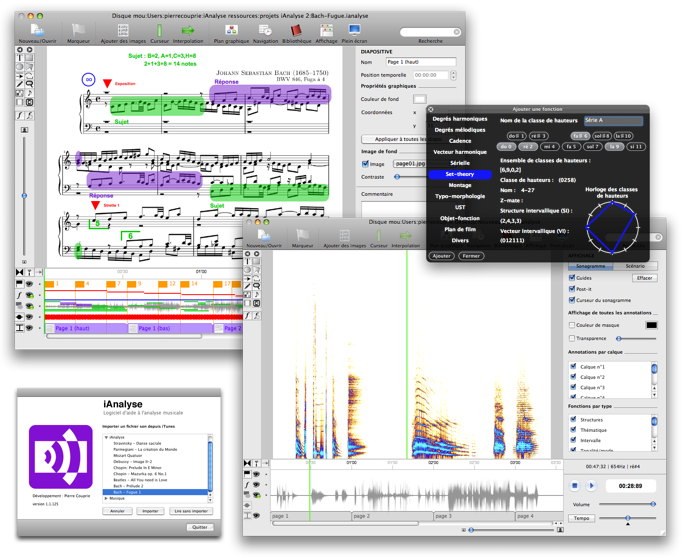Collapse the iAnalyse disclosure triangle in import list
Viewport: 685px width, 558px height.
[106, 437]
